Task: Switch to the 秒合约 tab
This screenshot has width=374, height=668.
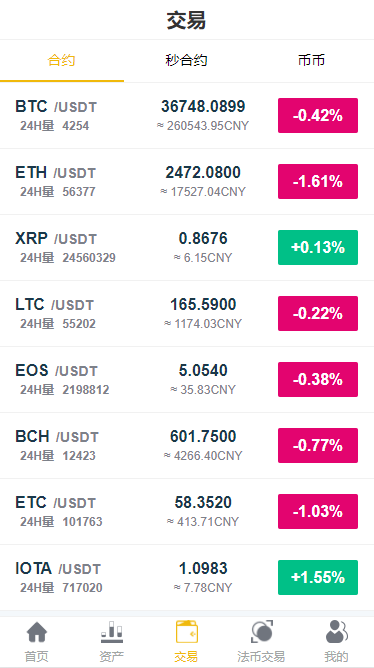Action: [187, 60]
